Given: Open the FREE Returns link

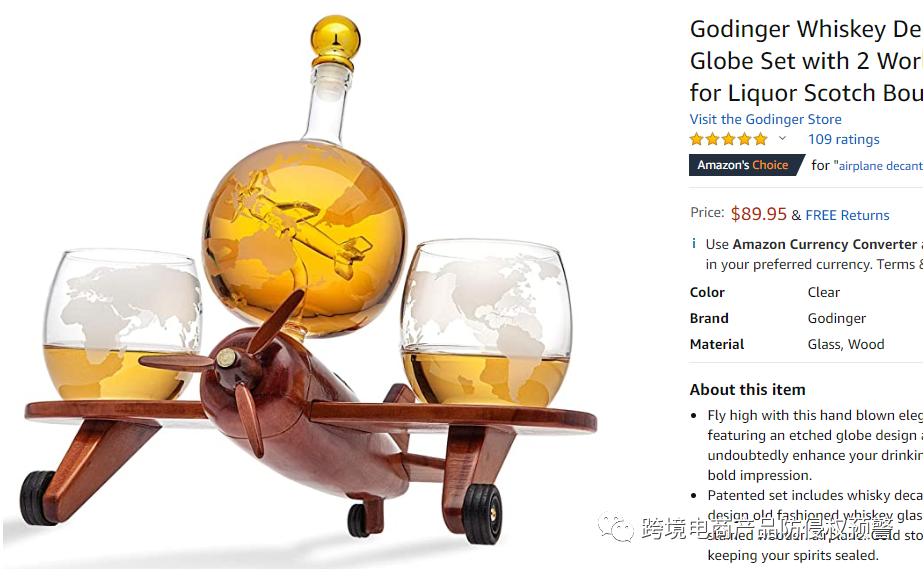Looking at the screenshot, I should [847, 215].
